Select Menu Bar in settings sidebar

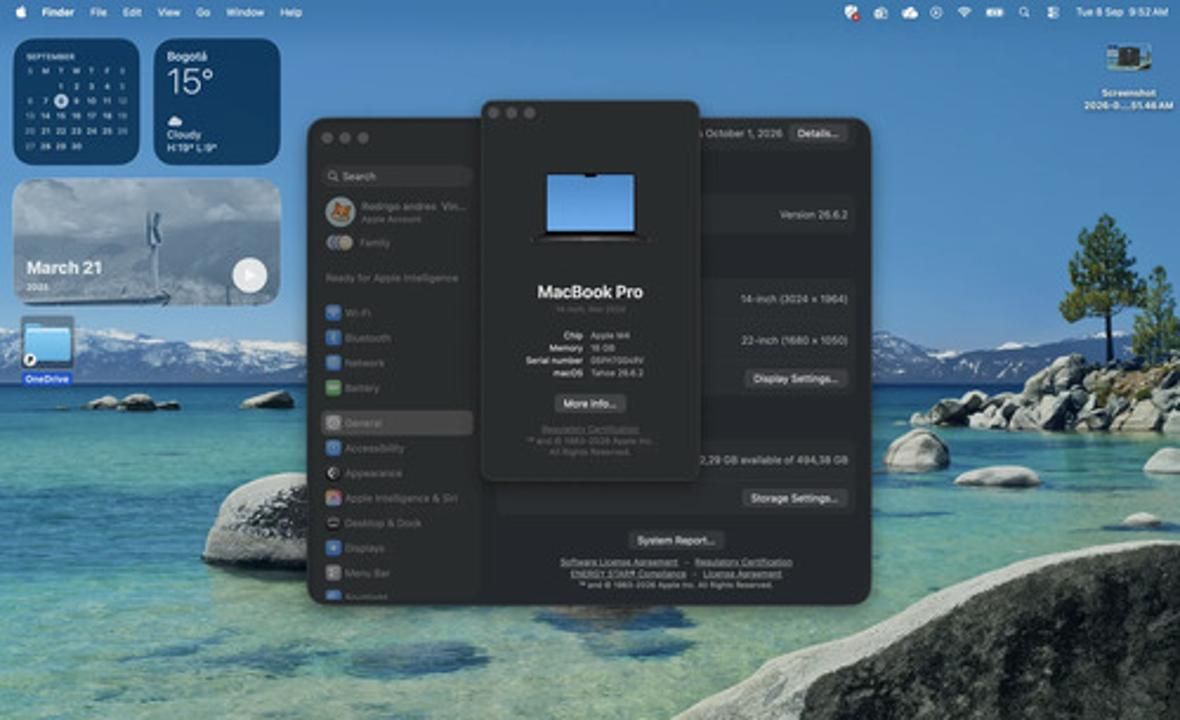pyautogui.click(x=397, y=573)
